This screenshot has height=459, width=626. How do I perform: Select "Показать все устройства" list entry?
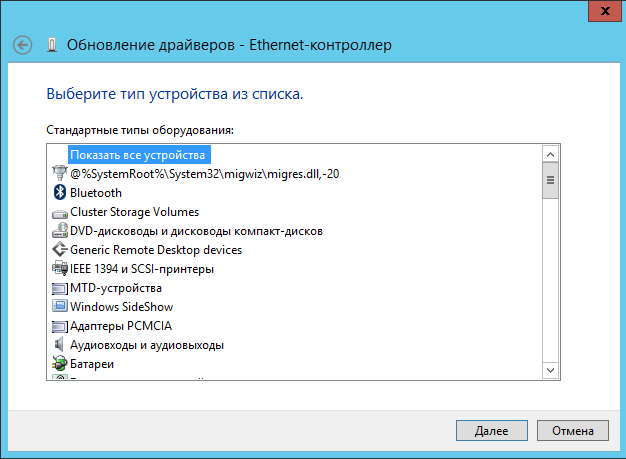pyautogui.click(x=137, y=155)
